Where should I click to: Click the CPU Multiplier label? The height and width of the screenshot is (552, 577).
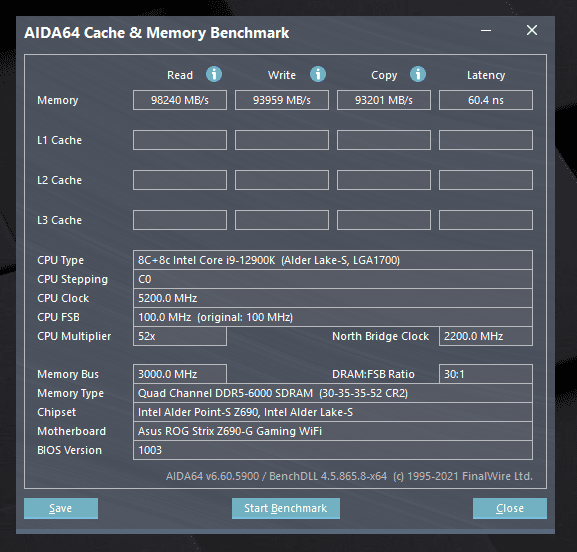coord(74,337)
